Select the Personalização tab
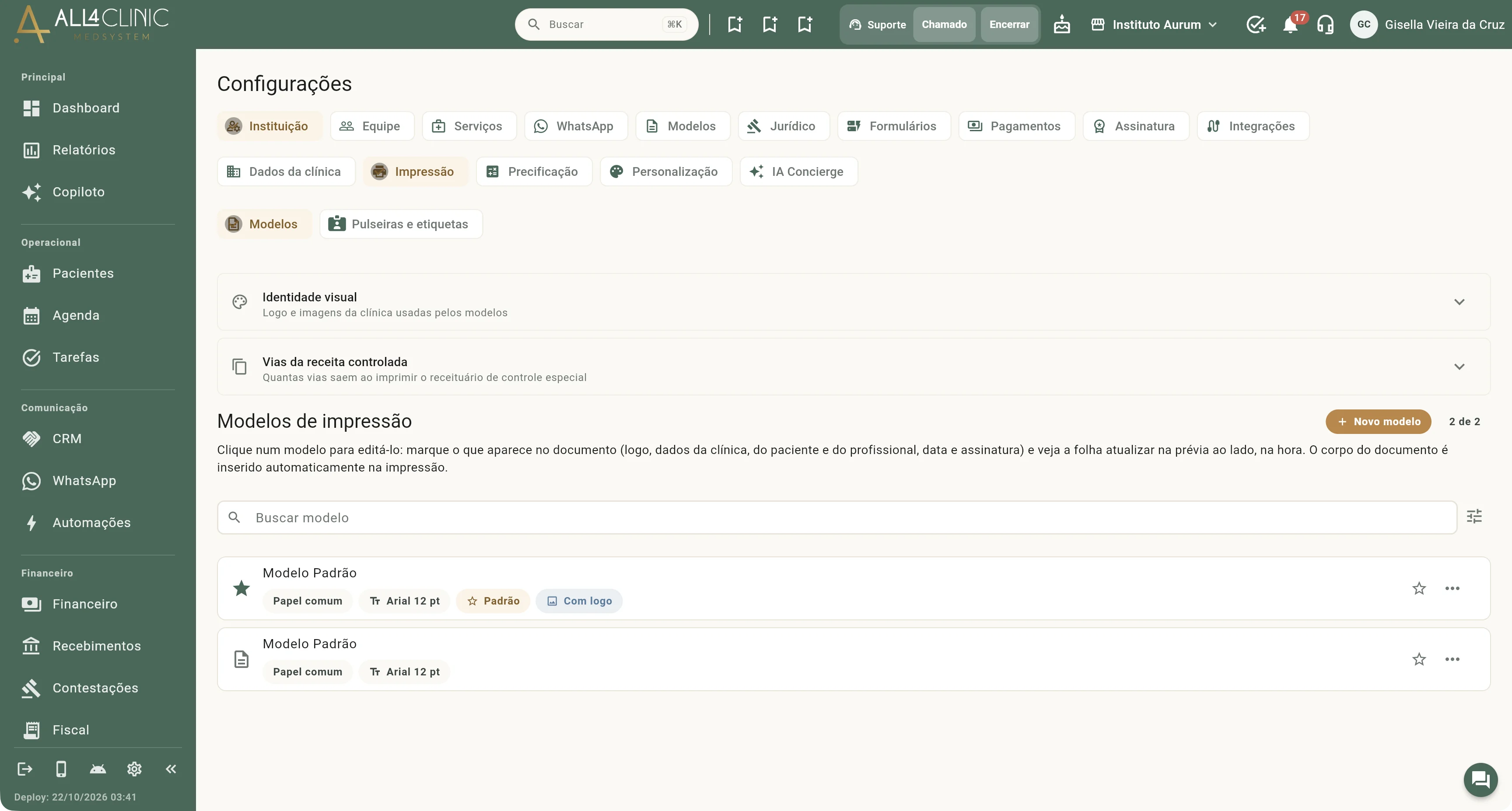Screen dimensions: 1512x811 pyautogui.click(x=666, y=171)
